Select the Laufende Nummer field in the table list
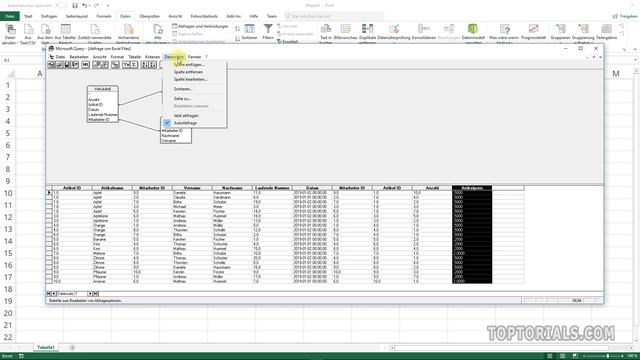This screenshot has height=360, width=640. click(x=102, y=115)
